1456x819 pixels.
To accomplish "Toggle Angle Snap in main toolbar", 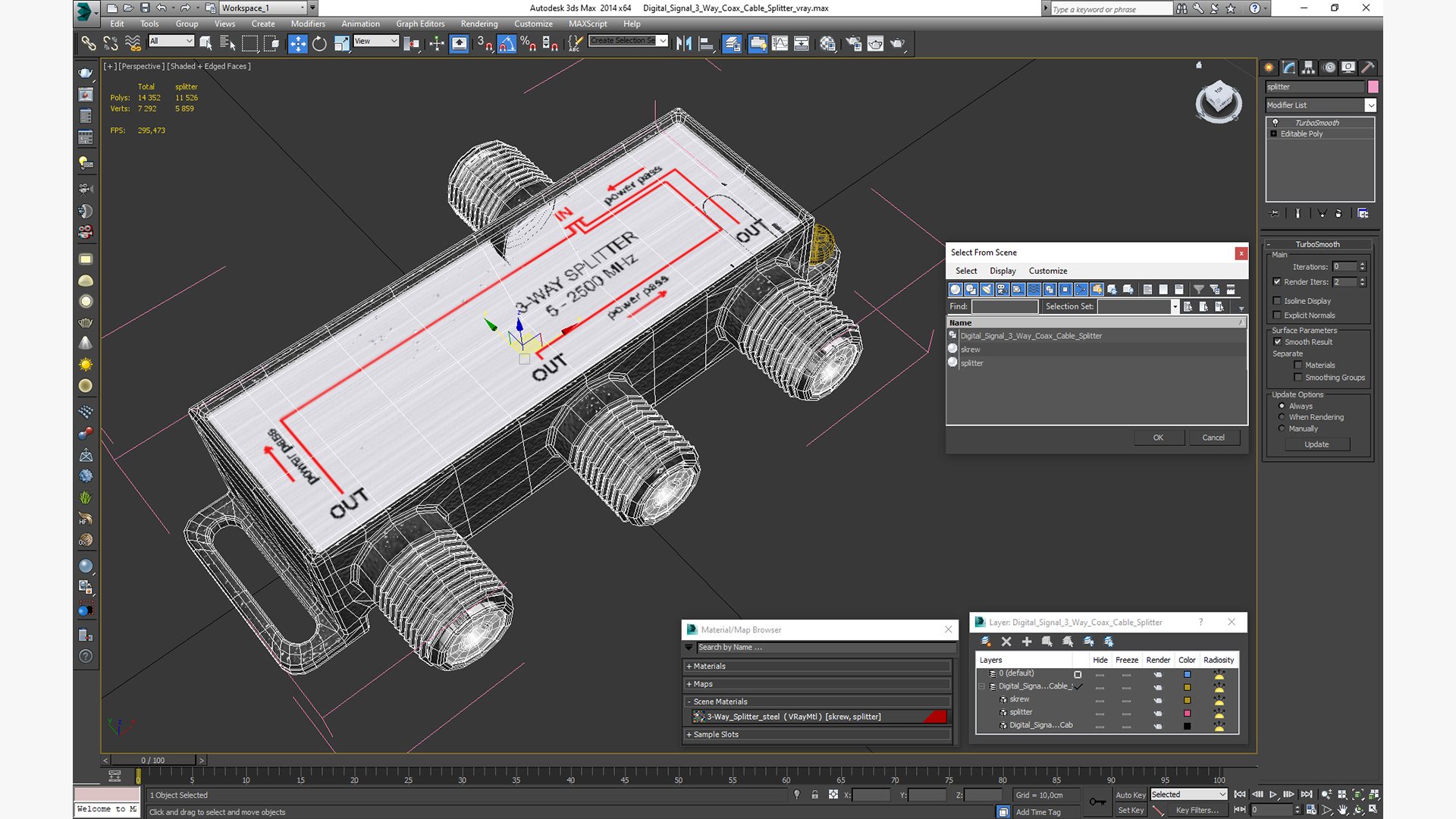I will pos(507,44).
